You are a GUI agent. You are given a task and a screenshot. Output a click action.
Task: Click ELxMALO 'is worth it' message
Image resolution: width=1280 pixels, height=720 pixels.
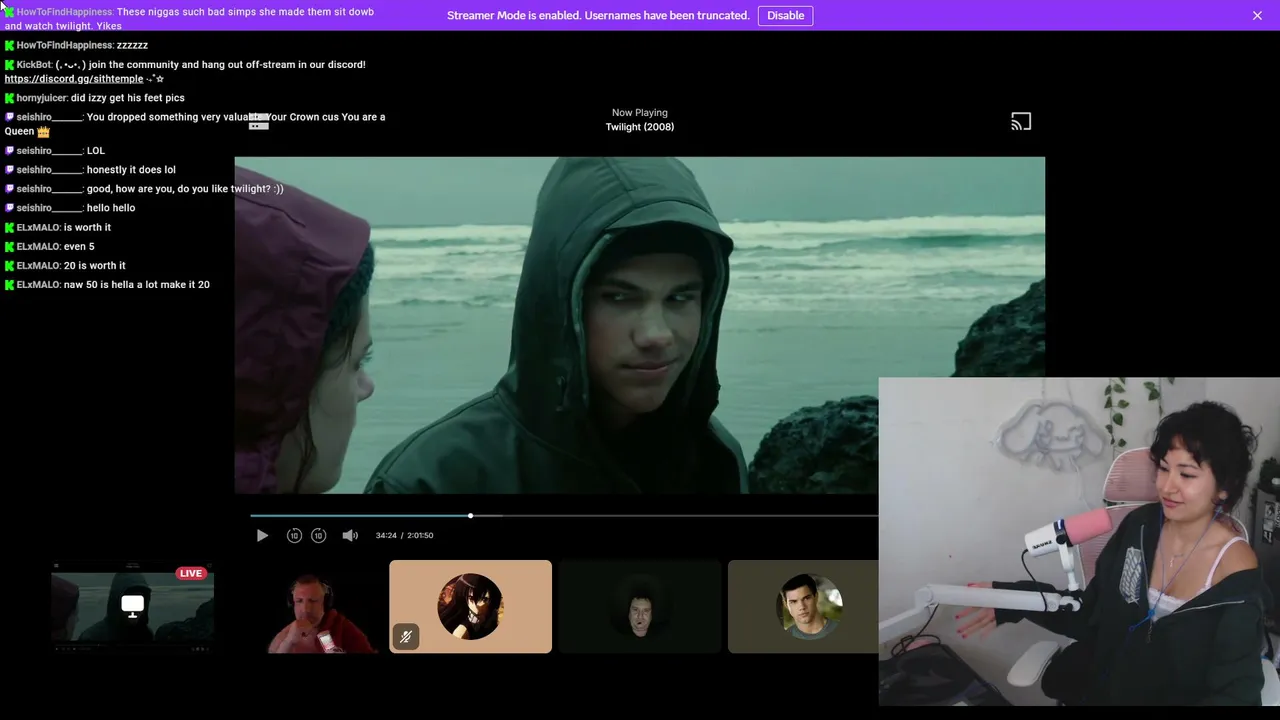pos(57,228)
